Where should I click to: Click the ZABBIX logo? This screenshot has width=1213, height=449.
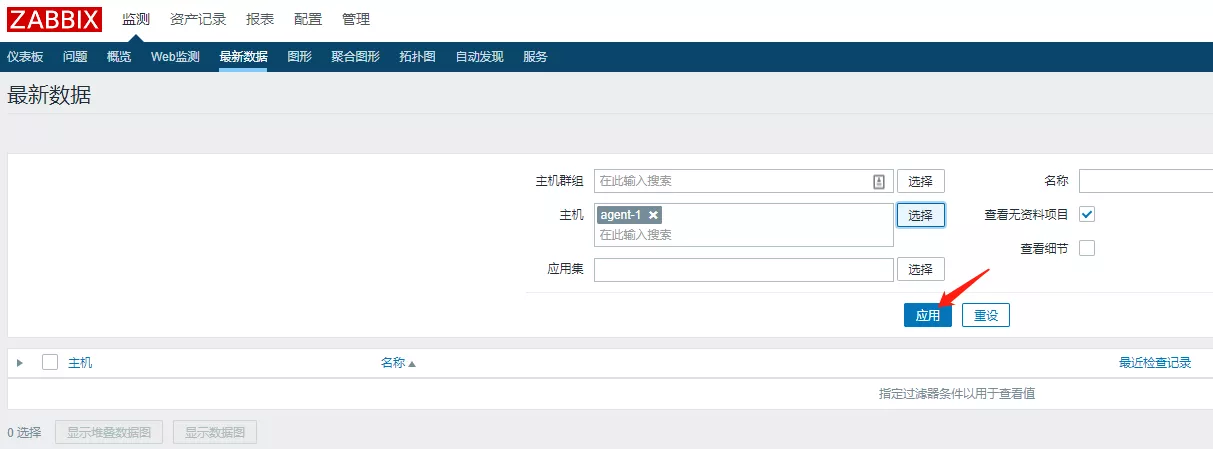click(x=54, y=19)
